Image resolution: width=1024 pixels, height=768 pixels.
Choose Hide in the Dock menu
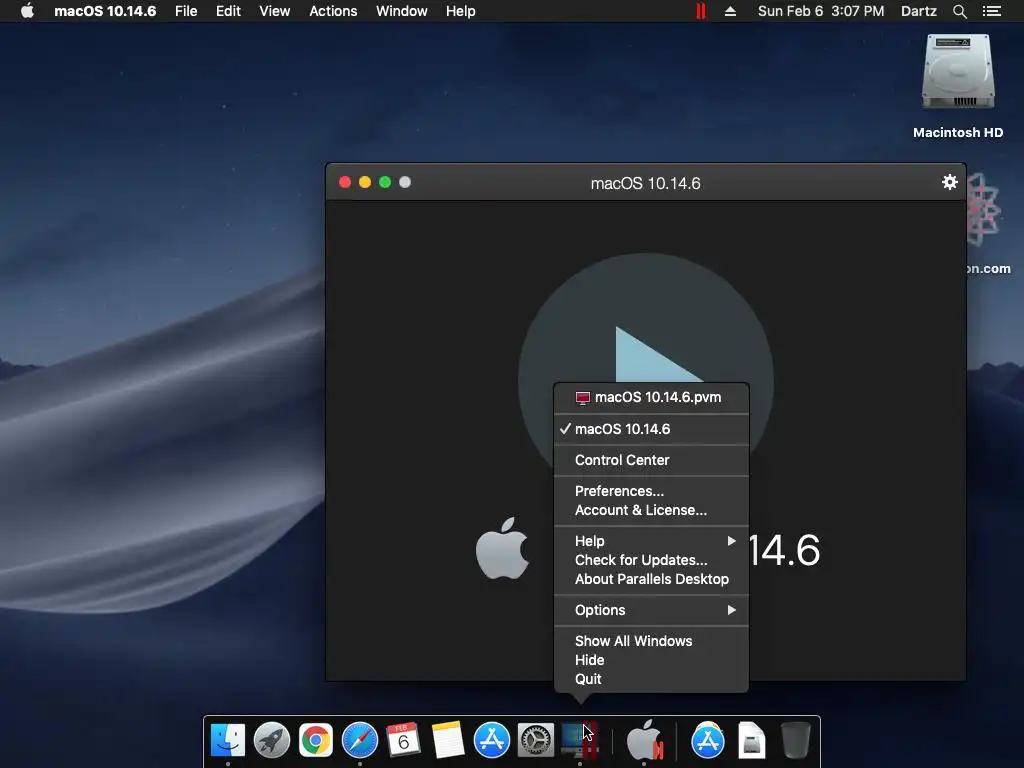[x=651, y=660]
